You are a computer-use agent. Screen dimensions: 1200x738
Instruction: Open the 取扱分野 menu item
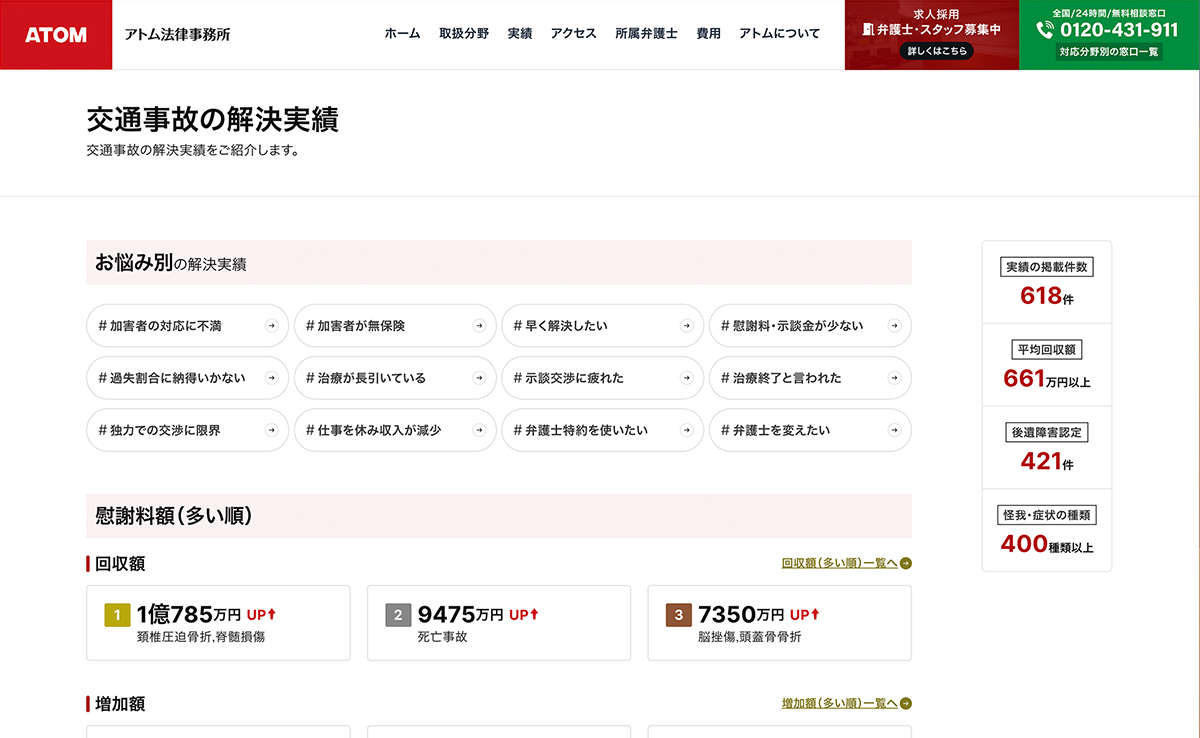point(464,34)
